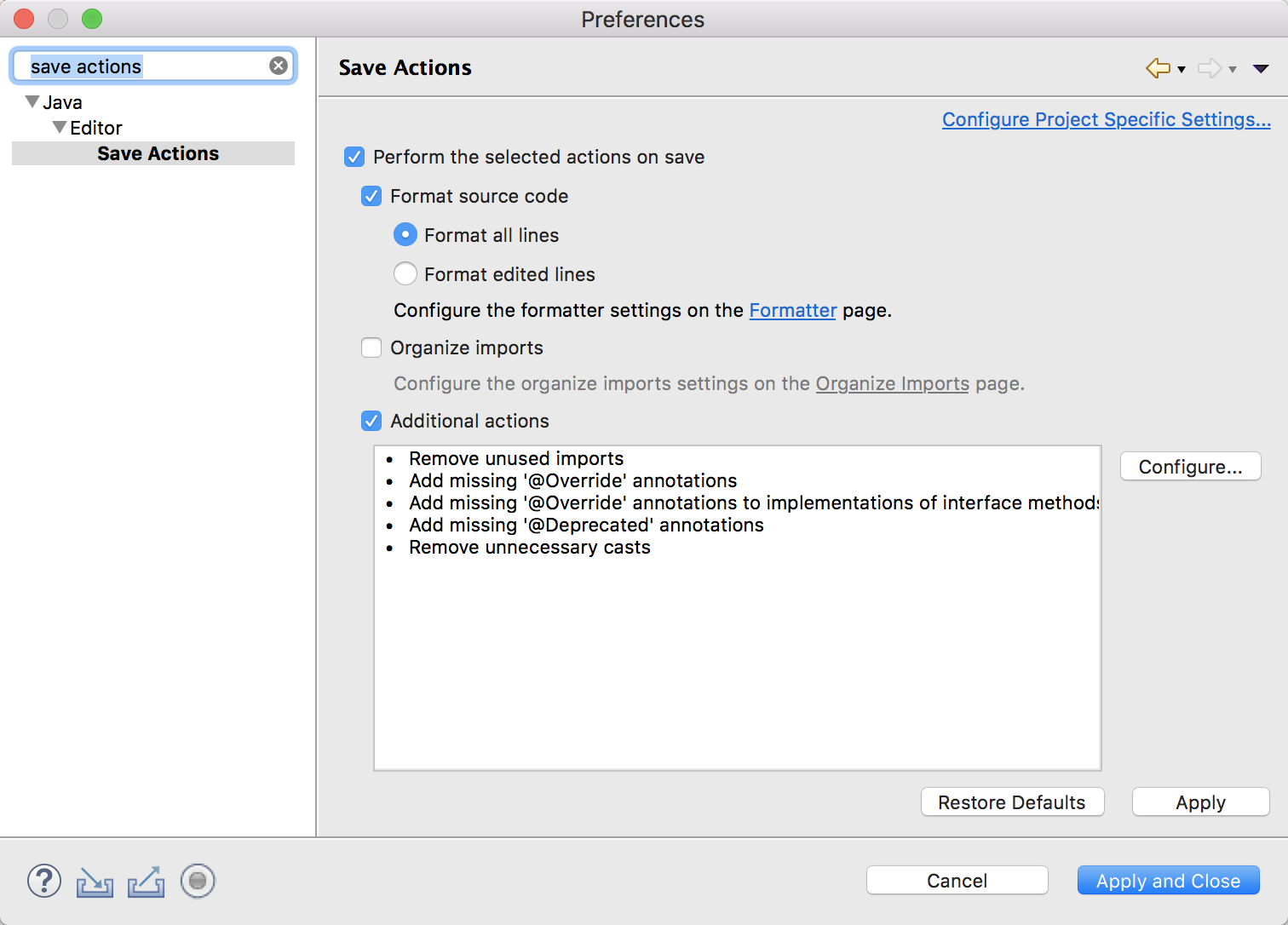1288x925 pixels.
Task: Select Save Actions in the tree
Action: [x=158, y=153]
